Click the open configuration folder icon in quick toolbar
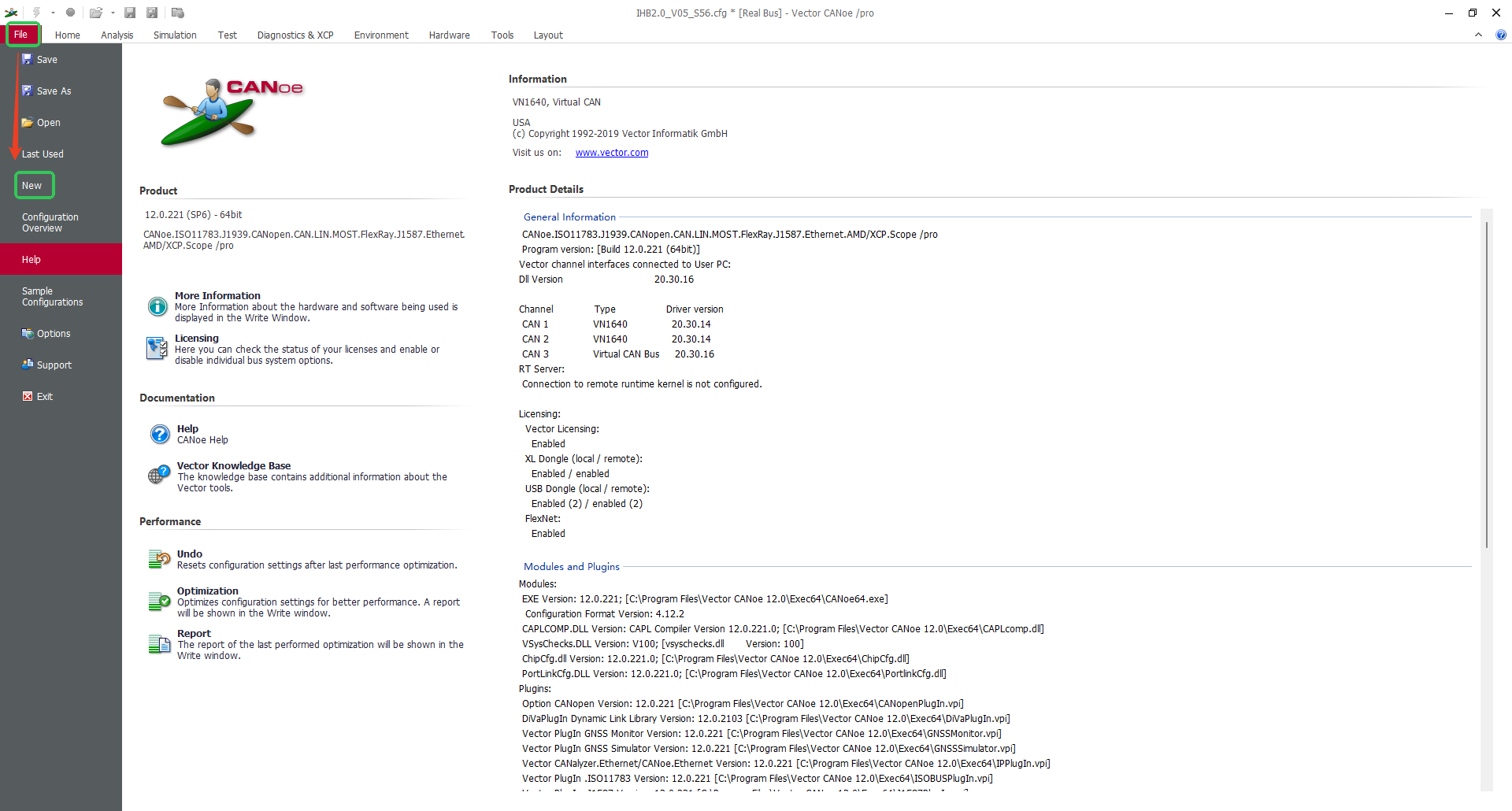The width and height of the screenshot is (1512, 811). pos(96,13)
